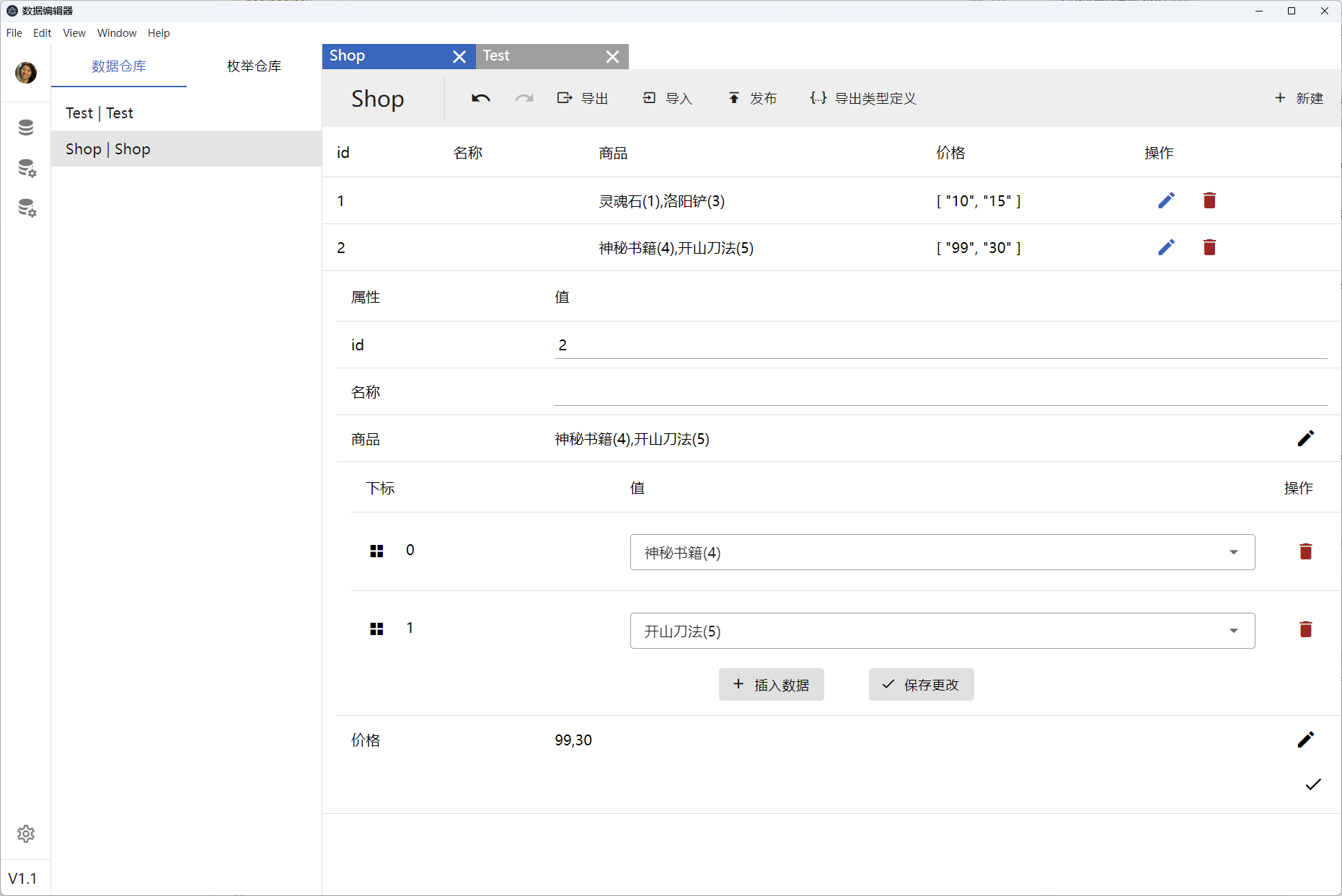1342x896 pixels.
Task: Delete index 0 item 神秘书籍(4)
Action: coord(1305,551)
